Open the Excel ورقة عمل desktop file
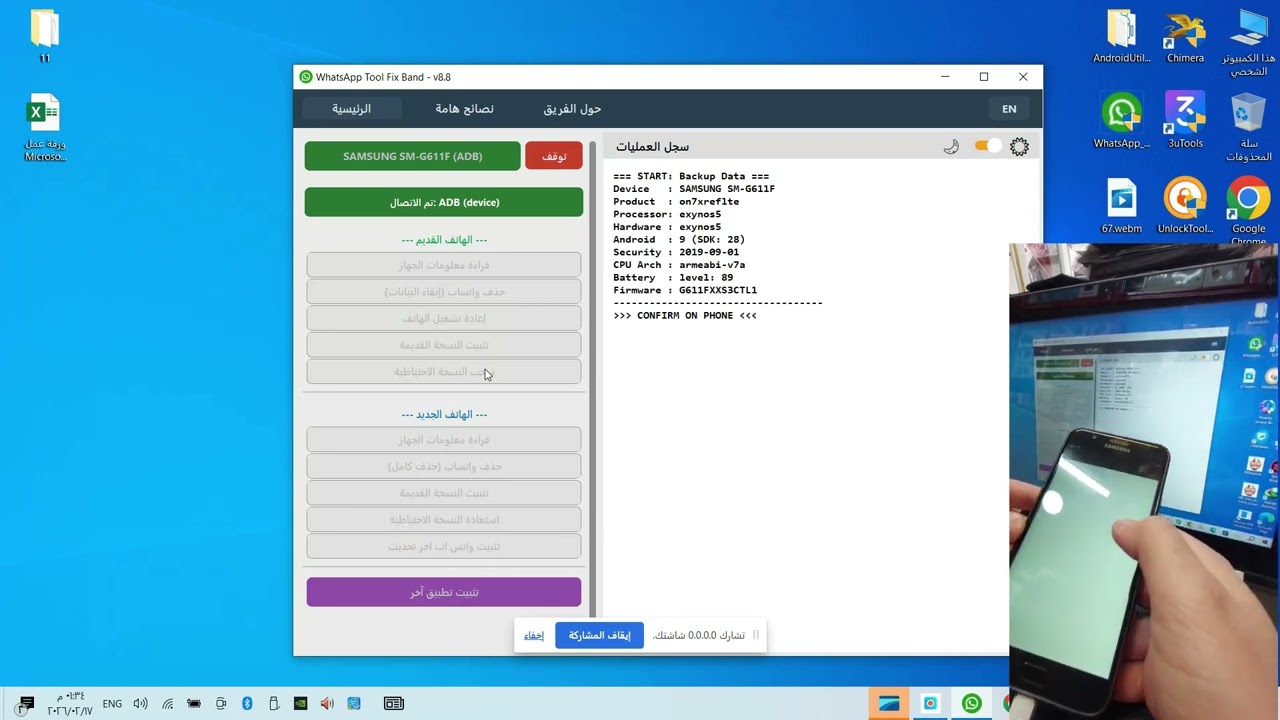Viewport: 1280px width, 720px height. [44, 127]
